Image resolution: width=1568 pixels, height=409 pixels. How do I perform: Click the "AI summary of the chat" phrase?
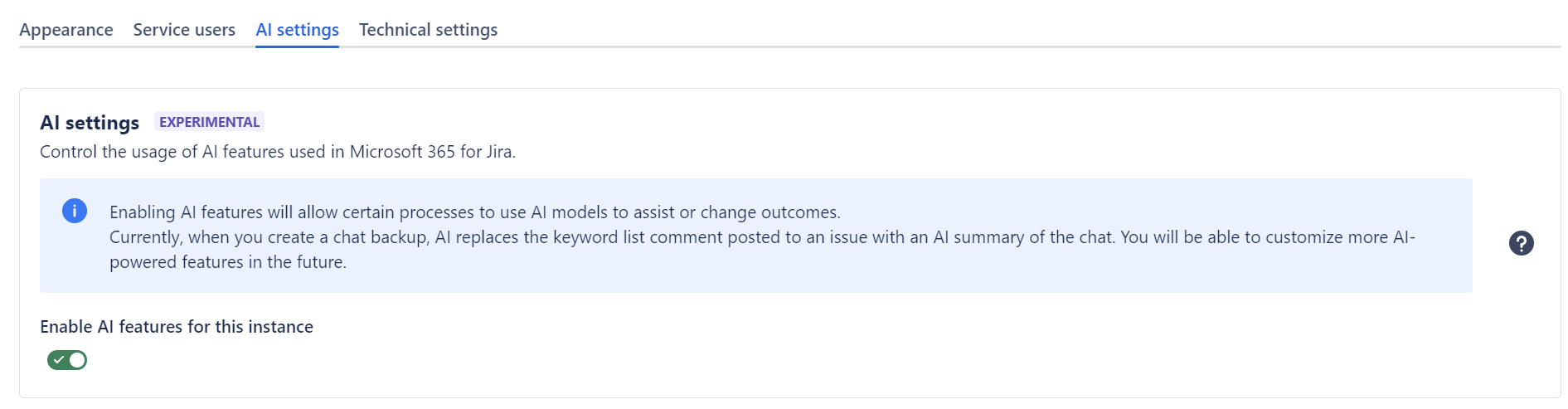click(x=1022, y=237)
